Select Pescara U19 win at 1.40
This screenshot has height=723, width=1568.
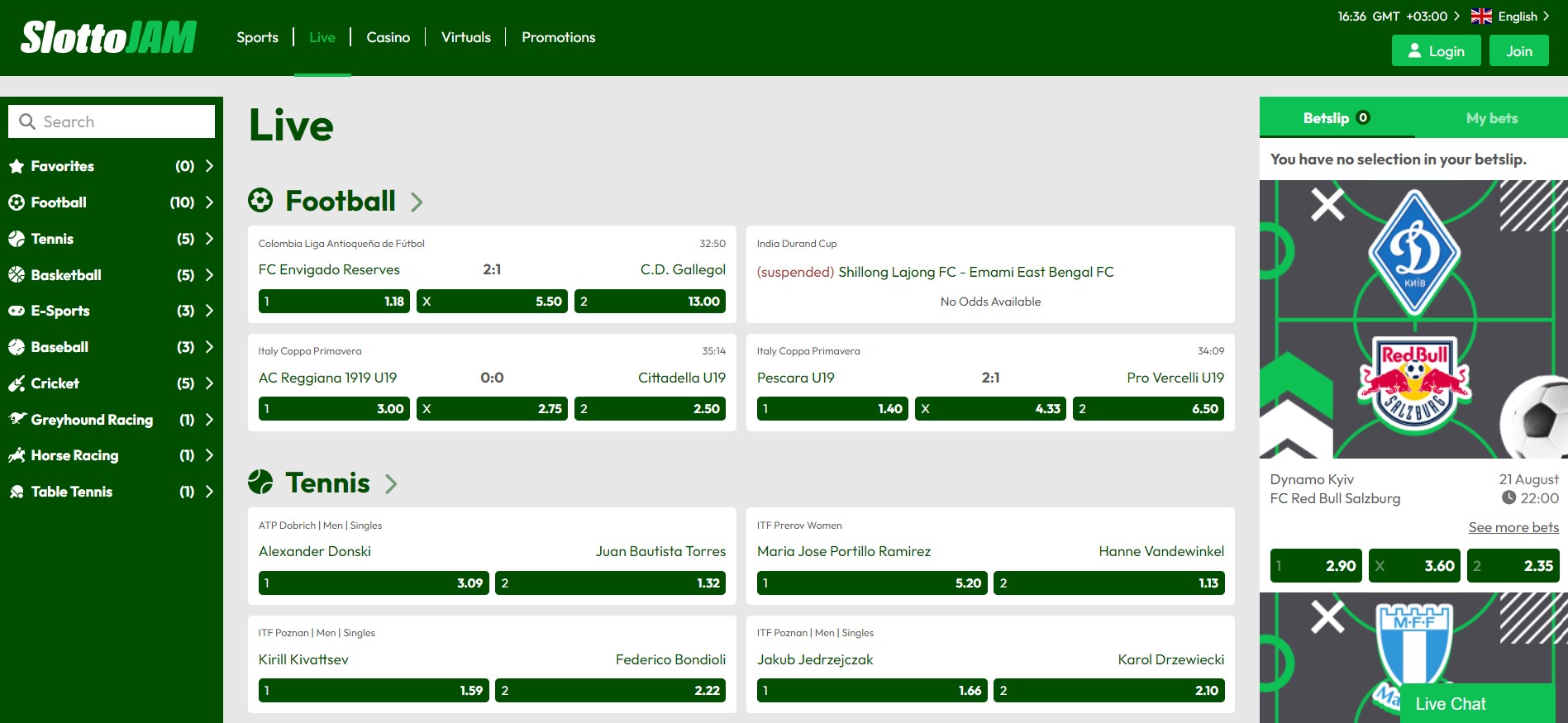[832, 408]
